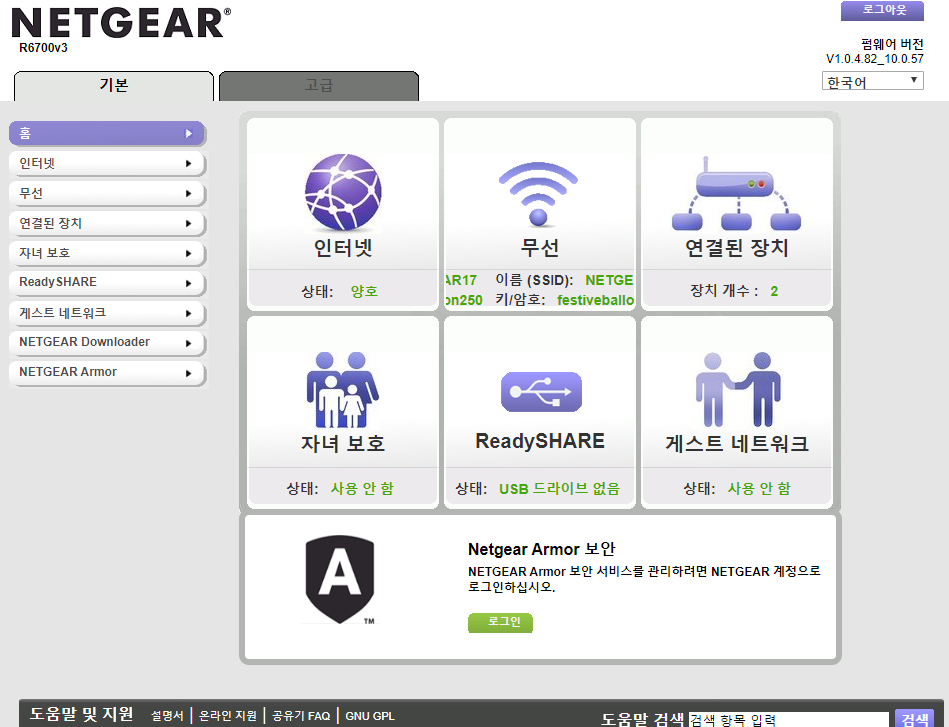949x727 pixels.
Task: Click the 자녀 보호 status 사용 안 함
Action: tap(362, 489)
